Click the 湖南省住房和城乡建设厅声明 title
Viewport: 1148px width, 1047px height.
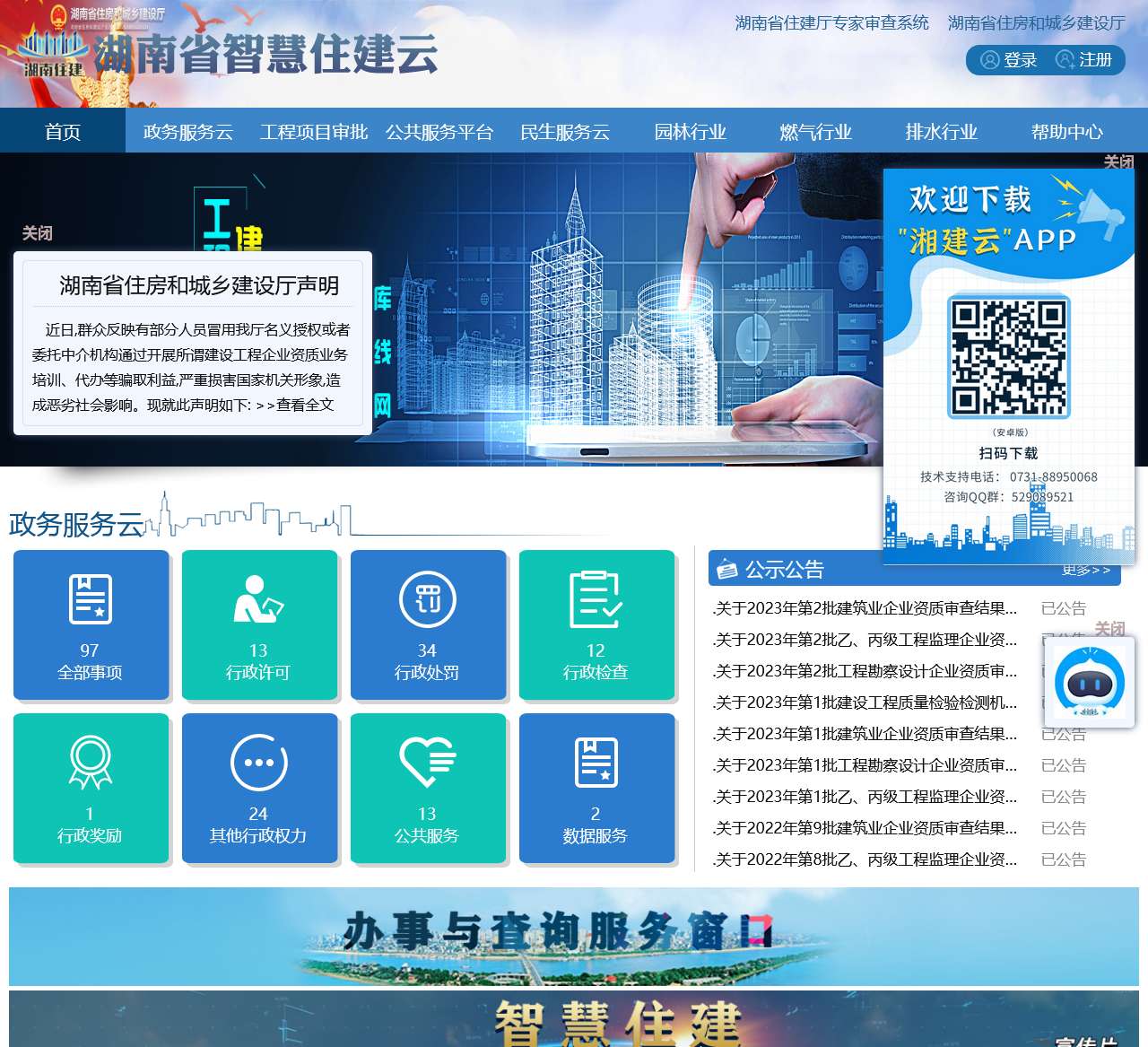click(199, 285)
